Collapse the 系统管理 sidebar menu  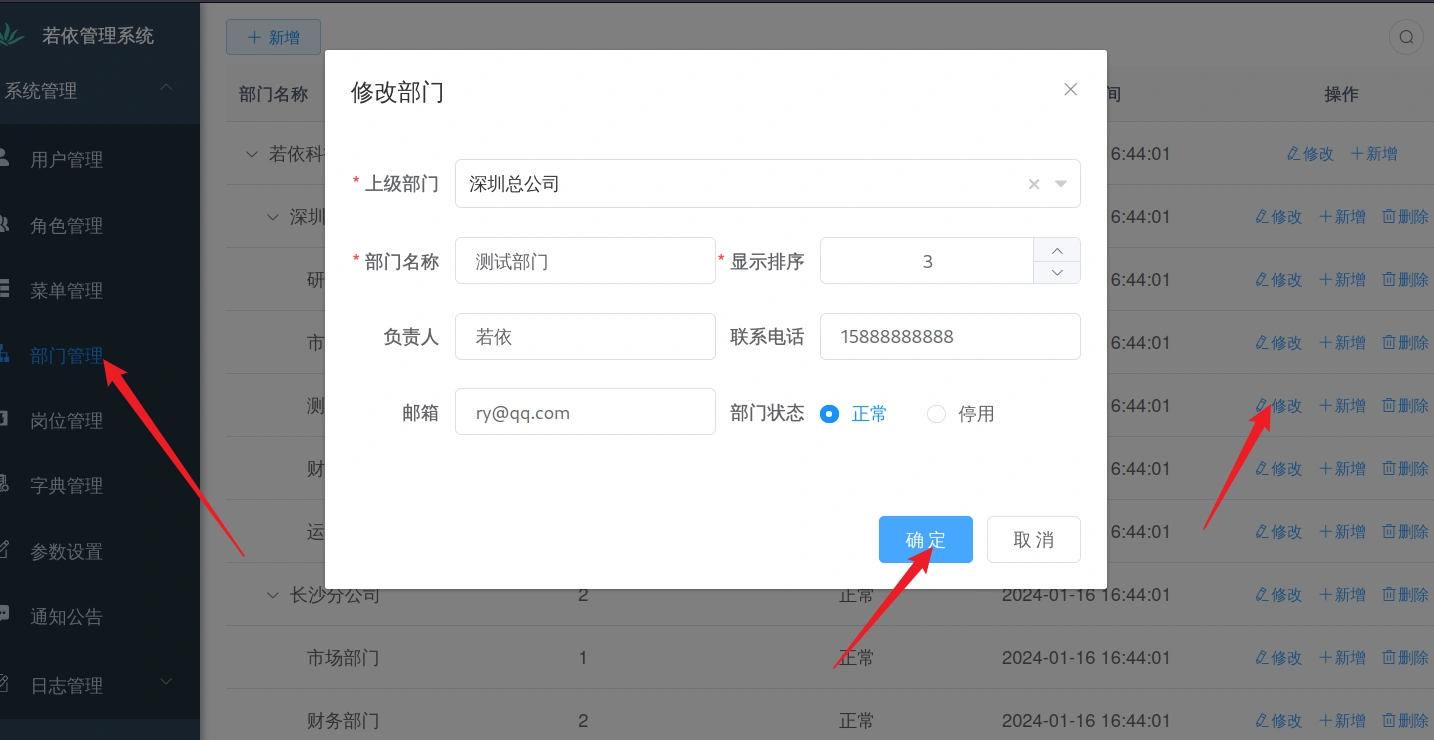pyautogui.click(x=166, y=90)
